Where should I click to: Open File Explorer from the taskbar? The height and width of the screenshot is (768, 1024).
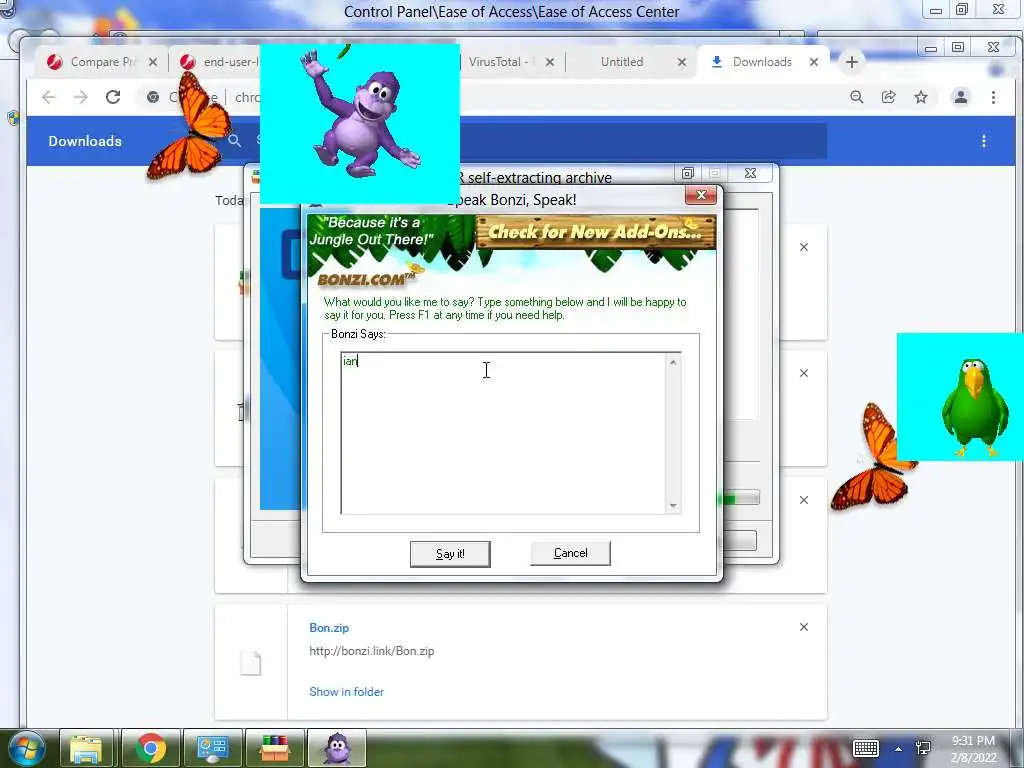click(x=87, y=748)
